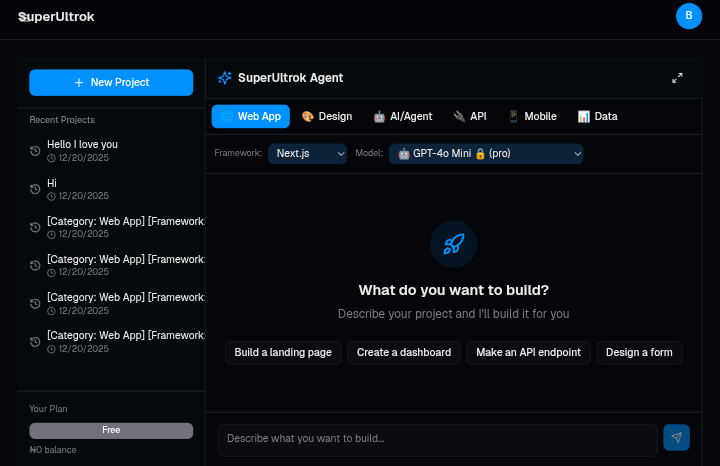Focus the Describe what you want to build input

pos(437,440)
